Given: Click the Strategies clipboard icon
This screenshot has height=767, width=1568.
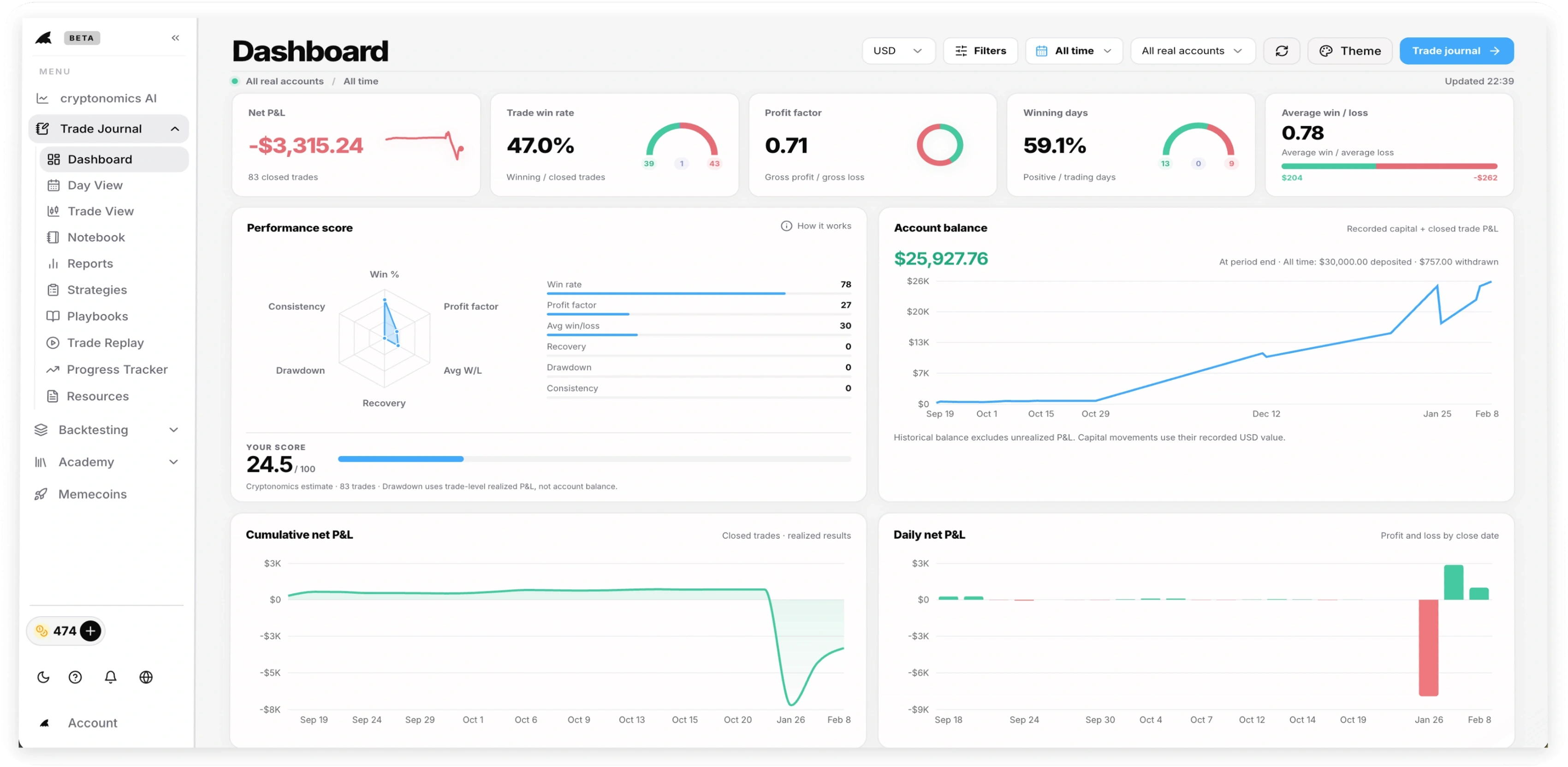Looking at the screenshot, I should click(x=53, y=290).
